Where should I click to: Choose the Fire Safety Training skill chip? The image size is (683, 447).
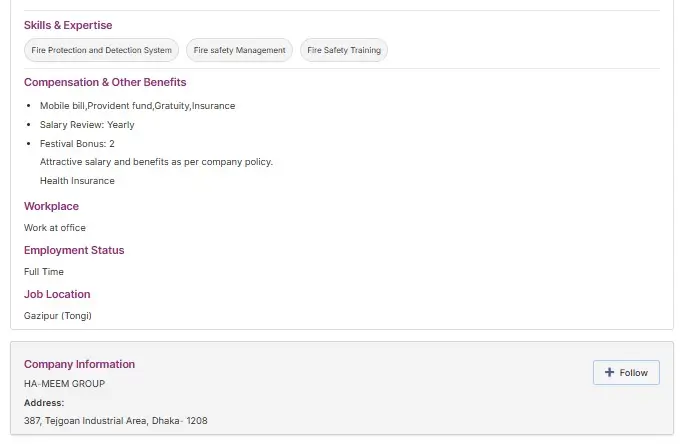pyautogui.click(x=343, y=50)
